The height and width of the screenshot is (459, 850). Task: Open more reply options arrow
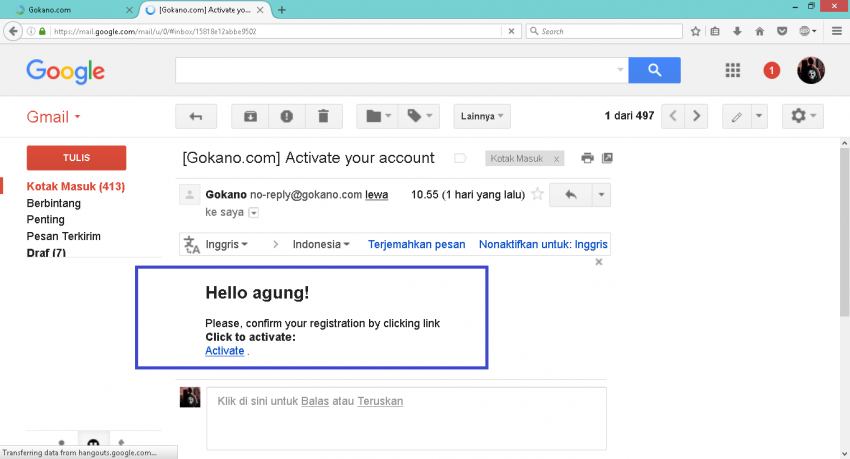click(601, 195)
